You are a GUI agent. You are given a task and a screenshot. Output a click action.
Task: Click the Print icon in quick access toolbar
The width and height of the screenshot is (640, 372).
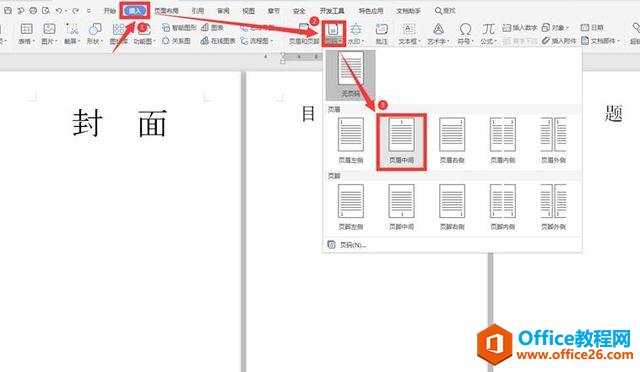coord(33,11)
